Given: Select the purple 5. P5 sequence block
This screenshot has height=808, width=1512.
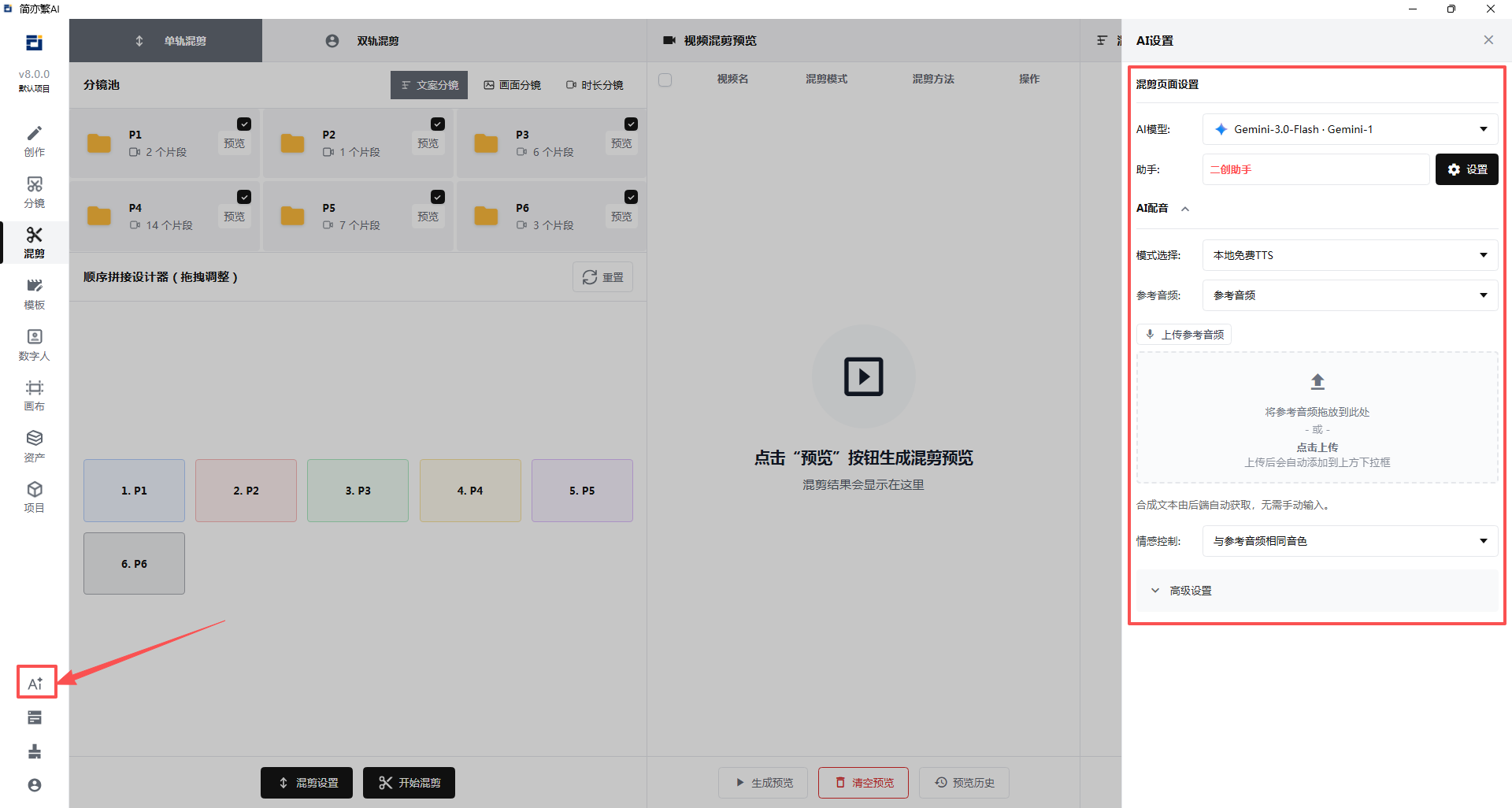Looking at the screenshot, I should click(582, 491).
